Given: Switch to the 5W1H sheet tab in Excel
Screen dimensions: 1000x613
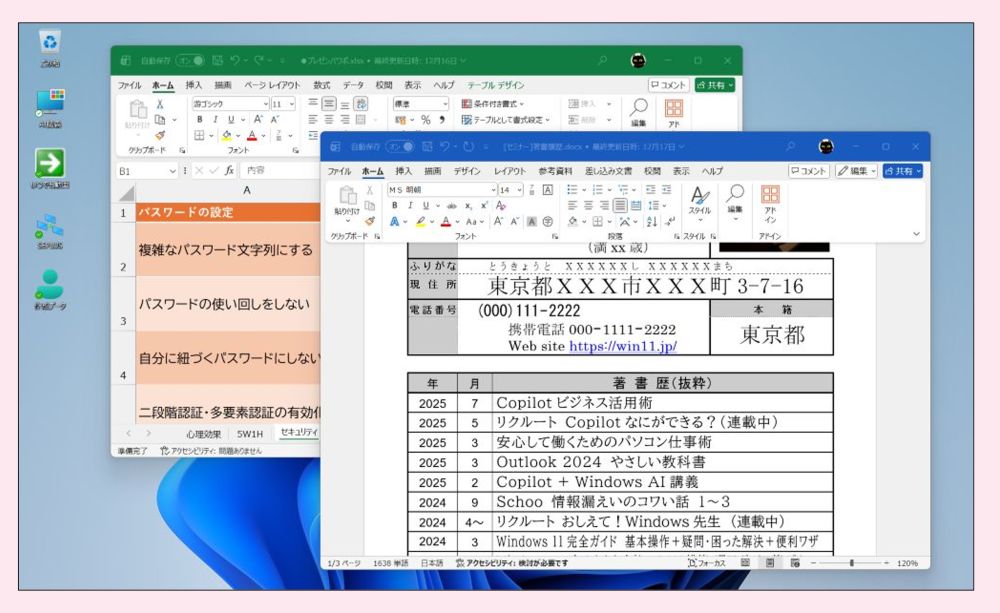Looking at the screenshot, I should click(249, 433).
